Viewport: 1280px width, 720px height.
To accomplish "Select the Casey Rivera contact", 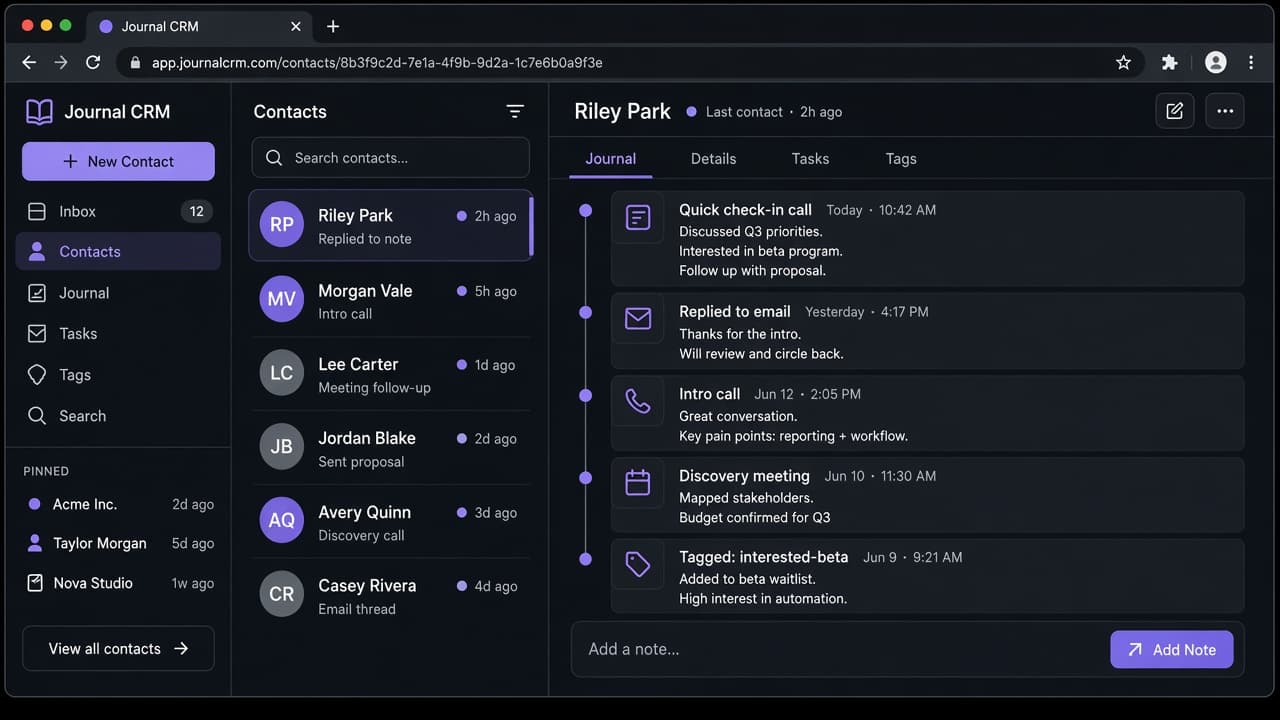I will click(x=390, y=595).
